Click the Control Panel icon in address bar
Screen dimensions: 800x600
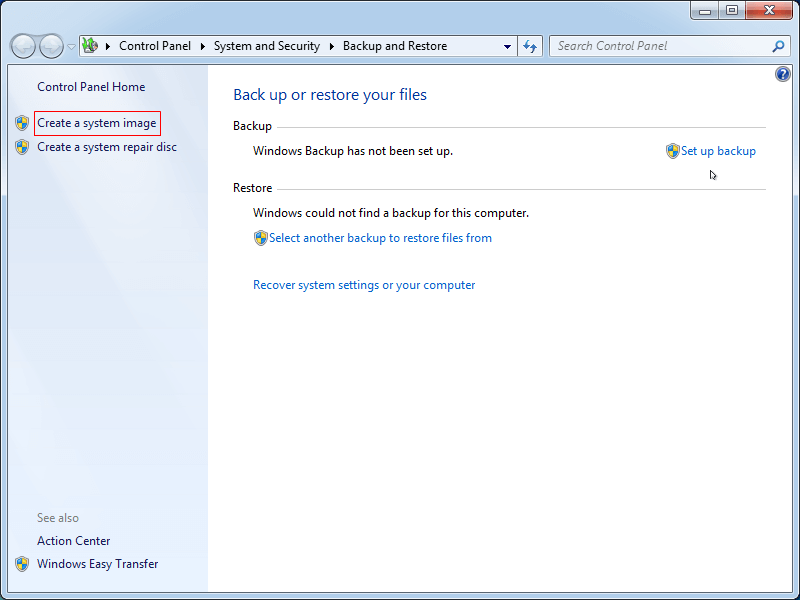coord(90,45)
